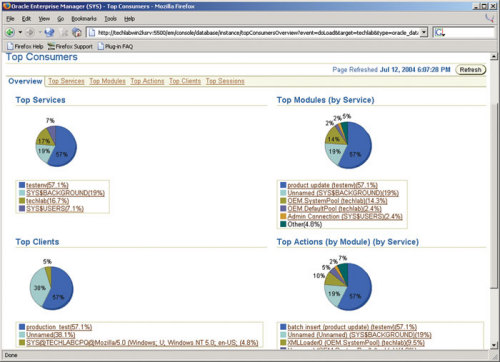Open the Bookmarks menu
The image size is (500, 362).
pos(84,19)
